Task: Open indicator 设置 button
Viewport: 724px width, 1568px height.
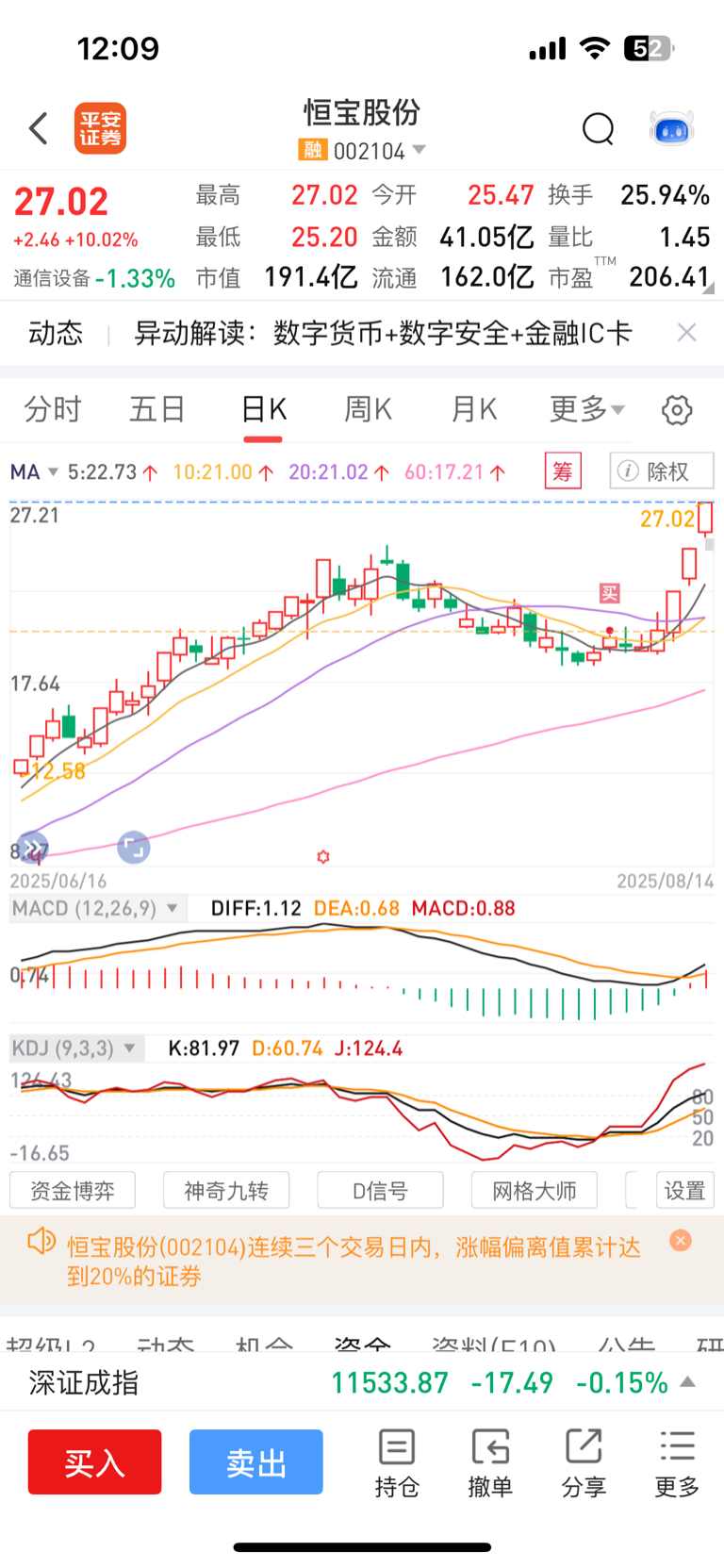Action: pyautogui.click(x=684, y=1190)
